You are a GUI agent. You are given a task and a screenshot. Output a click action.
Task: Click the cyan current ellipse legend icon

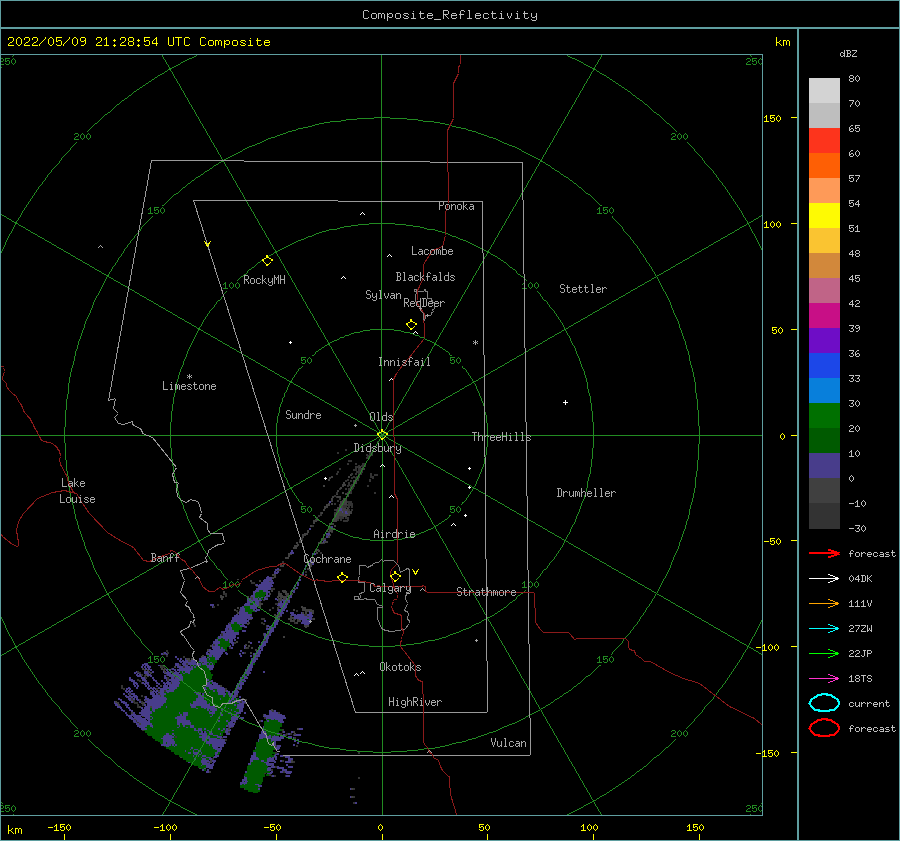tap(825, 703)
